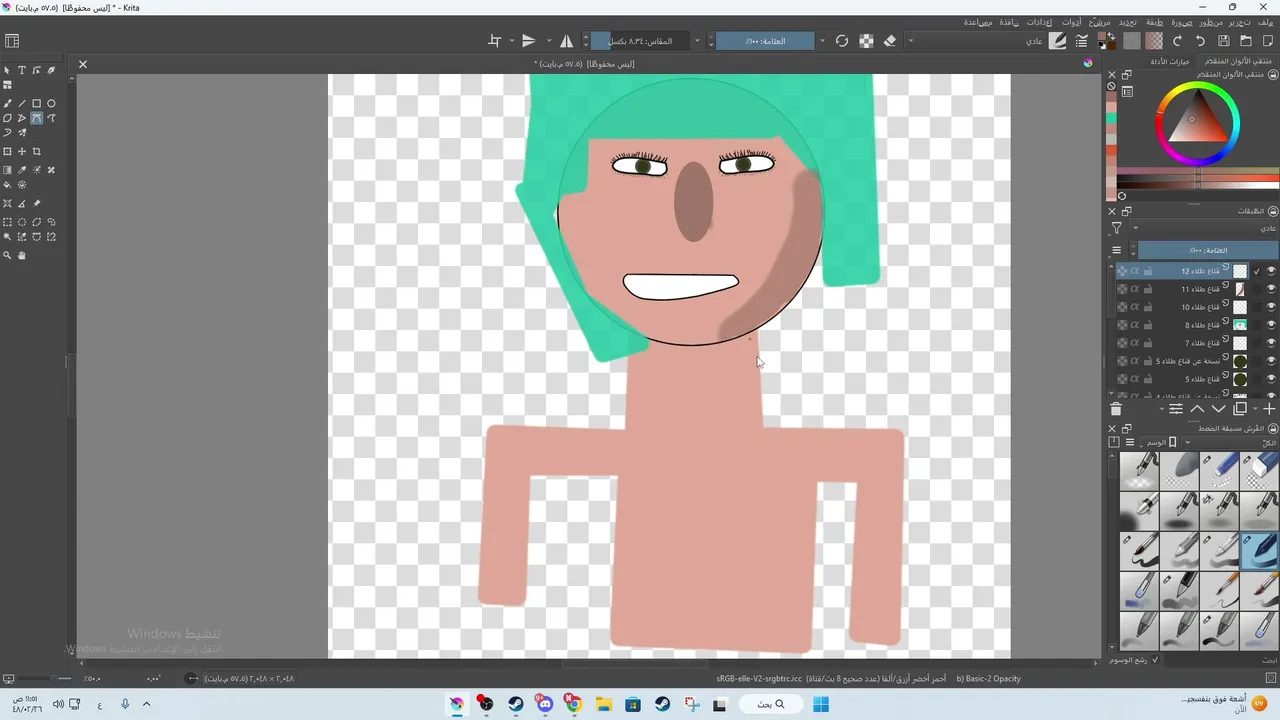Toggle the رشح الوسوم checkbox
Image resolution: width=1280 pixels, height=720 pixels.
click(x=1155, y=660)
